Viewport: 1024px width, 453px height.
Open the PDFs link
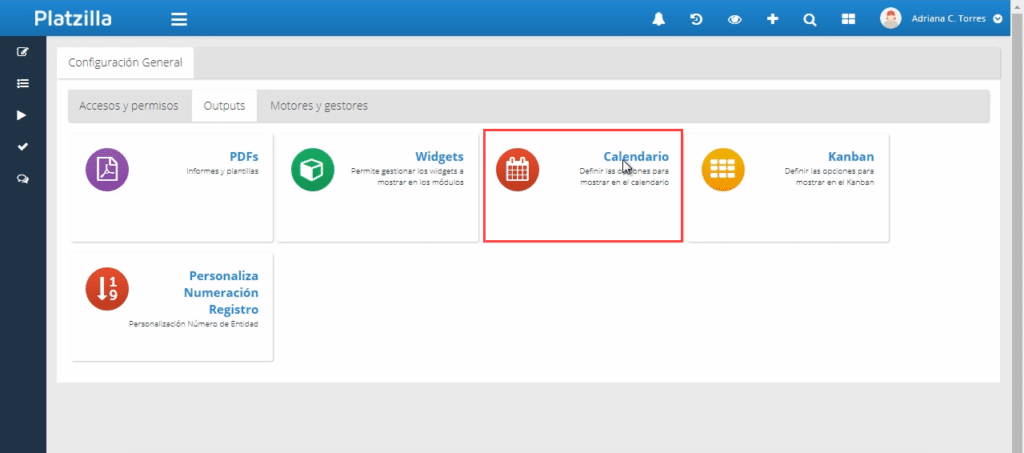(x=244, y=157)
